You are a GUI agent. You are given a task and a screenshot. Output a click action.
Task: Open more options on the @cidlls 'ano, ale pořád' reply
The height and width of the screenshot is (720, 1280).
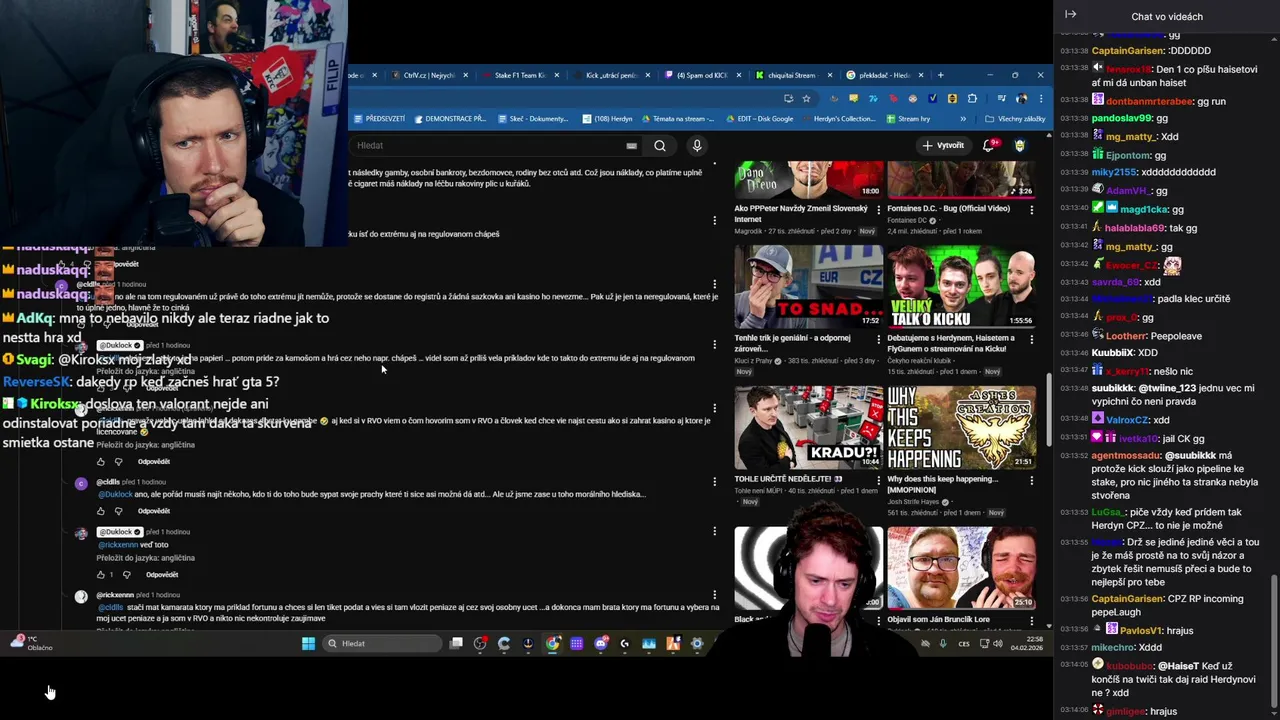point(714,482)
